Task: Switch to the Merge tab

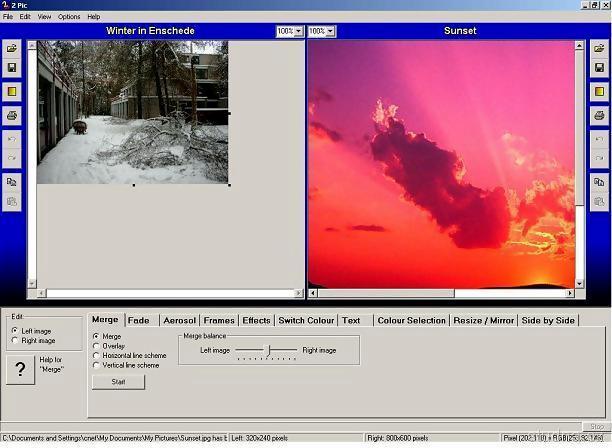Action: pos(105,320)
